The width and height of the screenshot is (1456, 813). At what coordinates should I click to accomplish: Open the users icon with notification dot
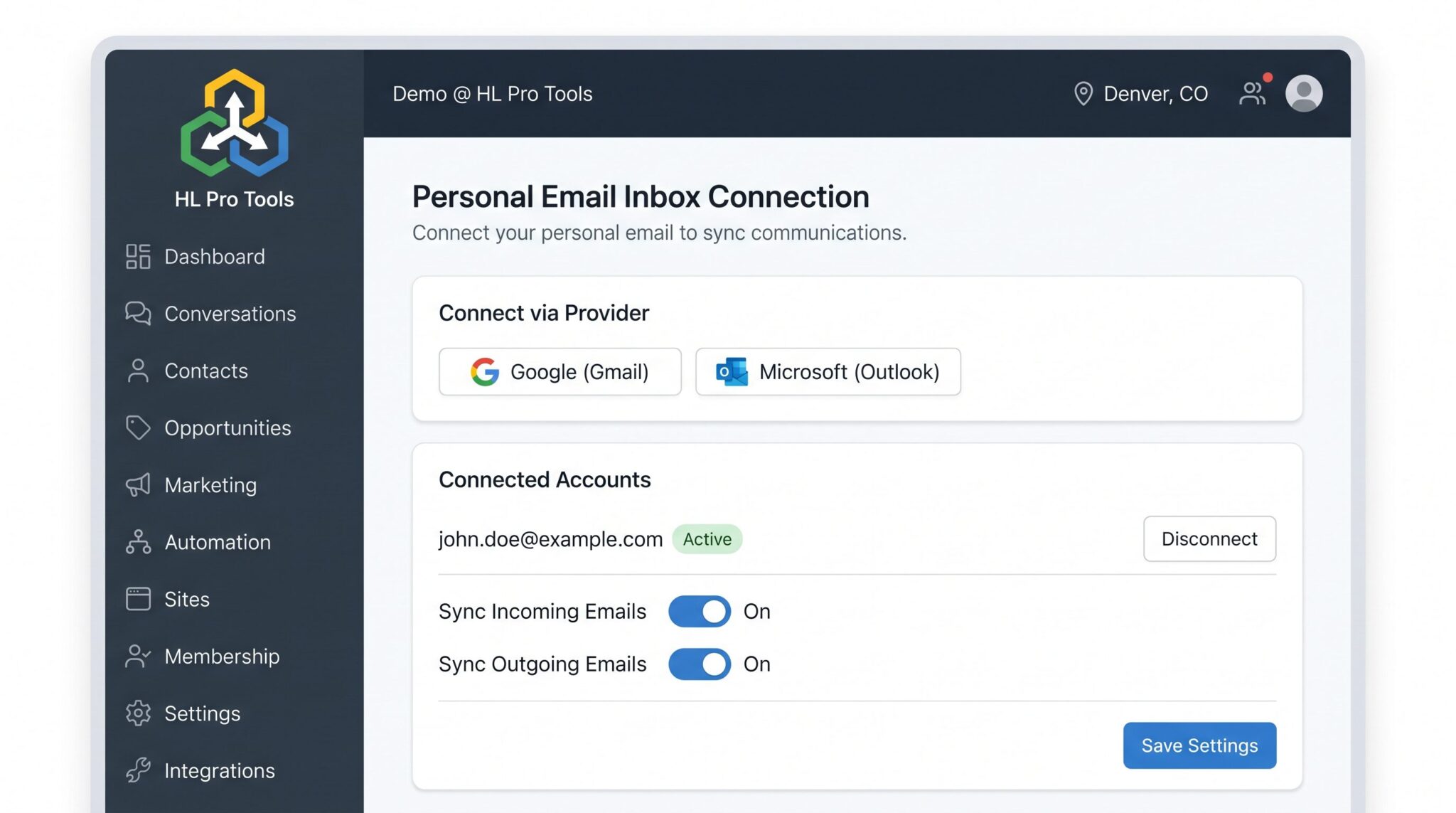tap(1254, 91)
